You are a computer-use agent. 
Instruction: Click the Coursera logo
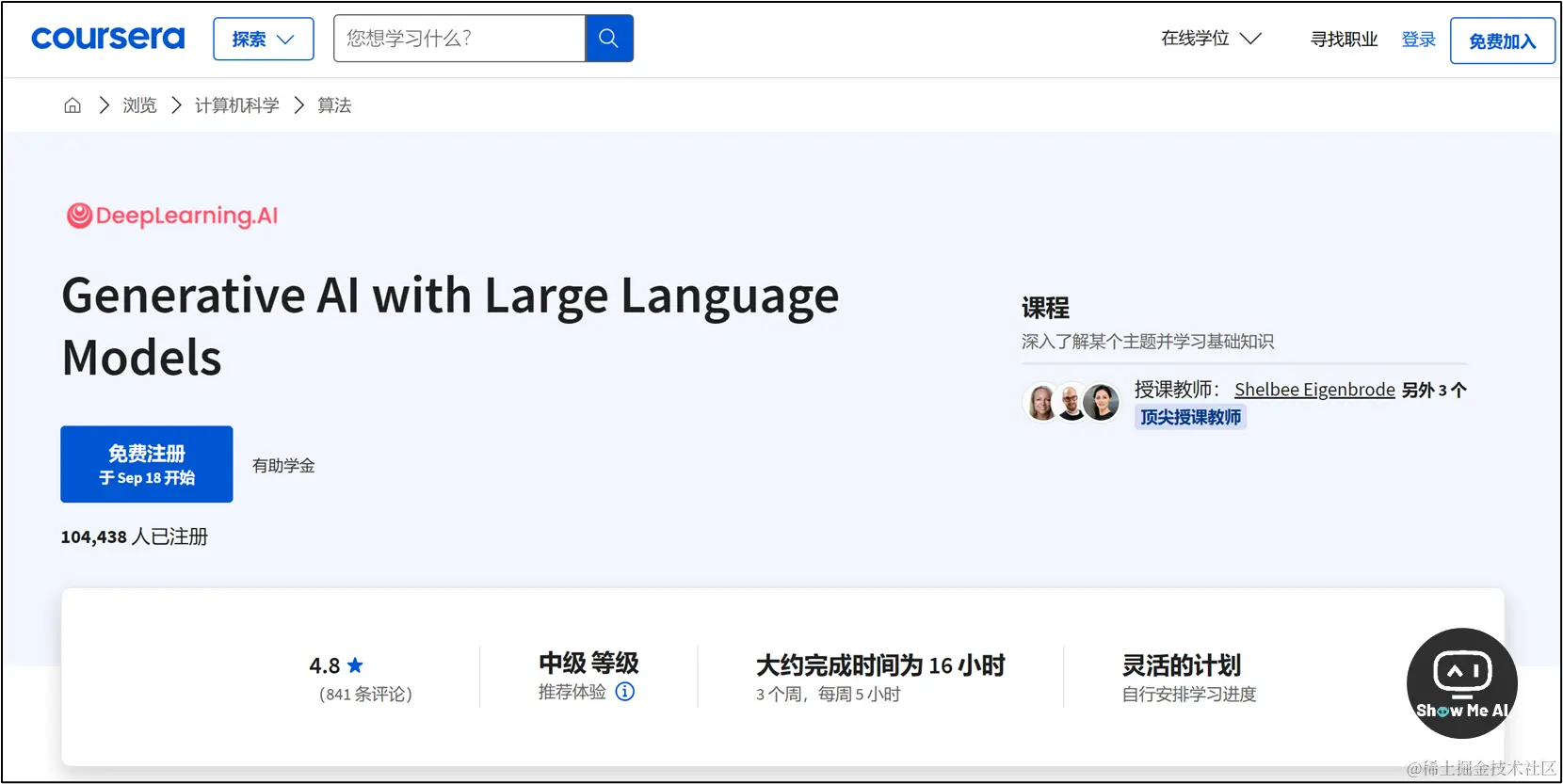pyautogui.click(x=107, y=39)
